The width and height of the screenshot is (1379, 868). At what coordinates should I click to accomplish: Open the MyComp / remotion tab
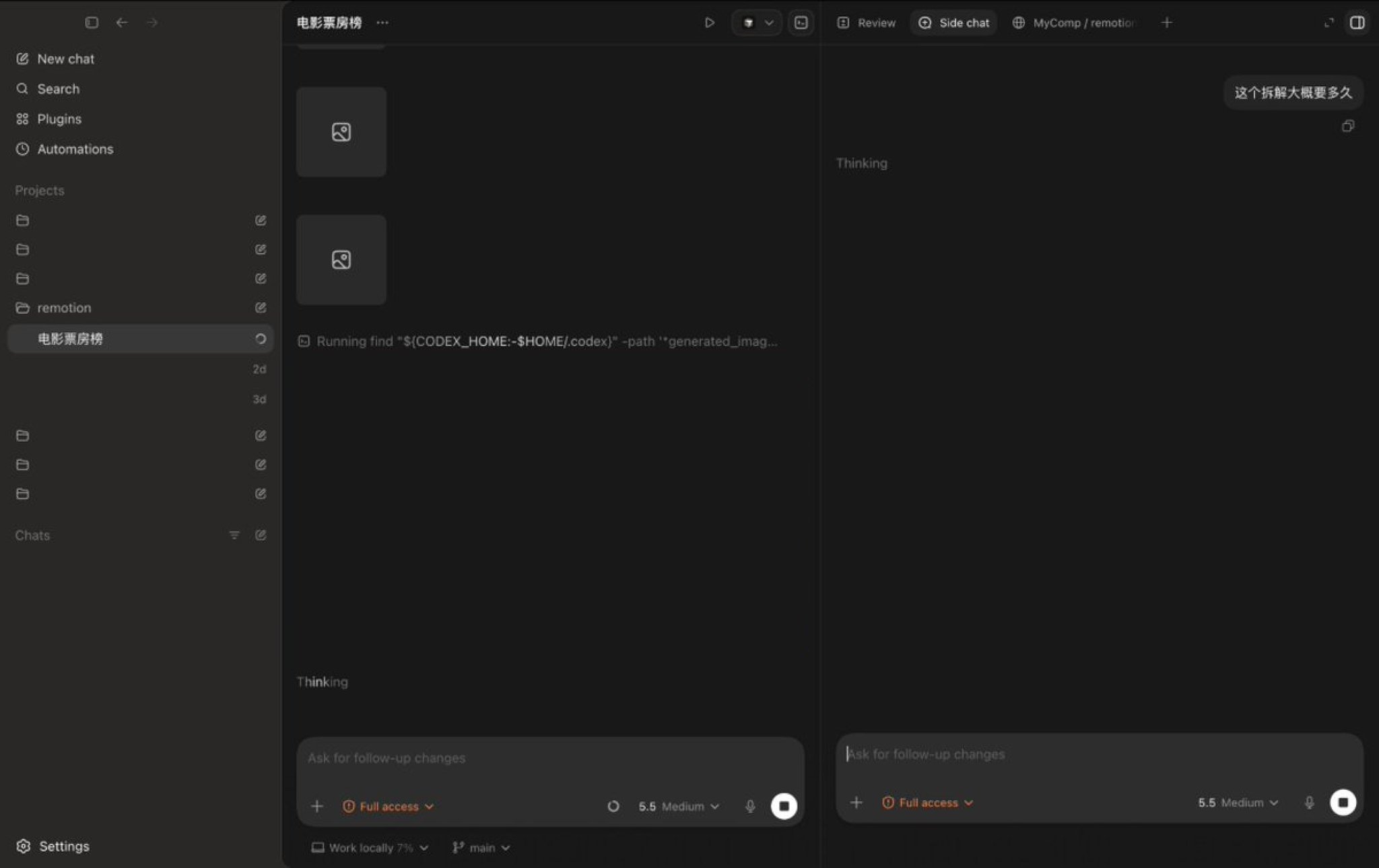(x=1075, y=23)
